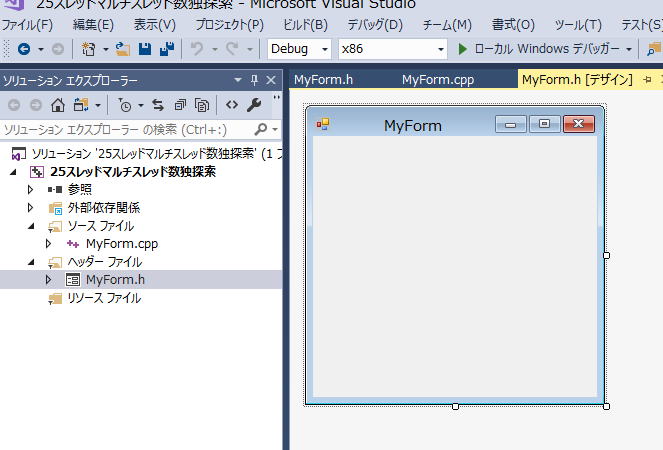The height and width of the screenshot is (450, 663).
Task: Open the 編集(E) menu
Action: coord(93,25)
